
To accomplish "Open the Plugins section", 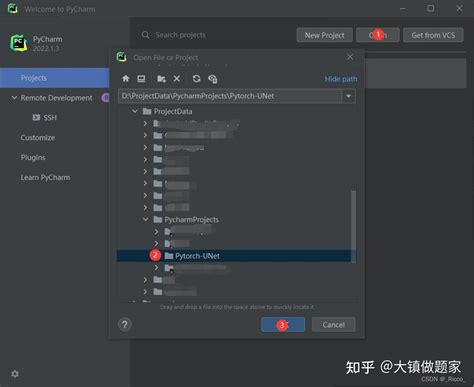I will 33,157.
